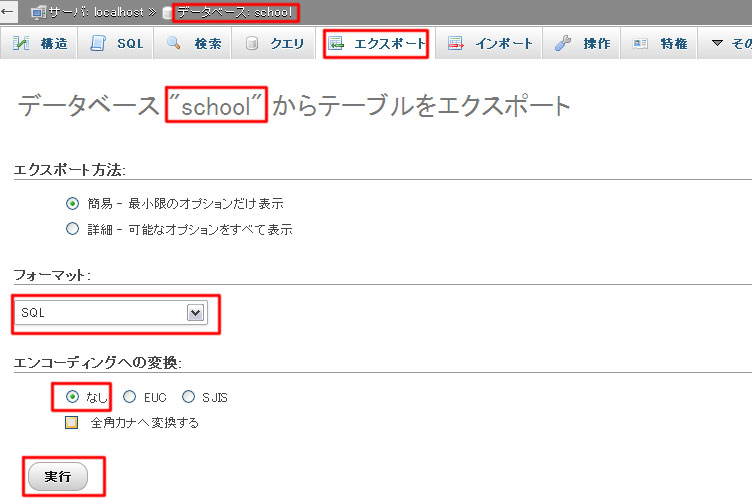
Task: Click the back arrow in the breadcrumb bar
Action: pyautogui.click(x=8, y=12)
